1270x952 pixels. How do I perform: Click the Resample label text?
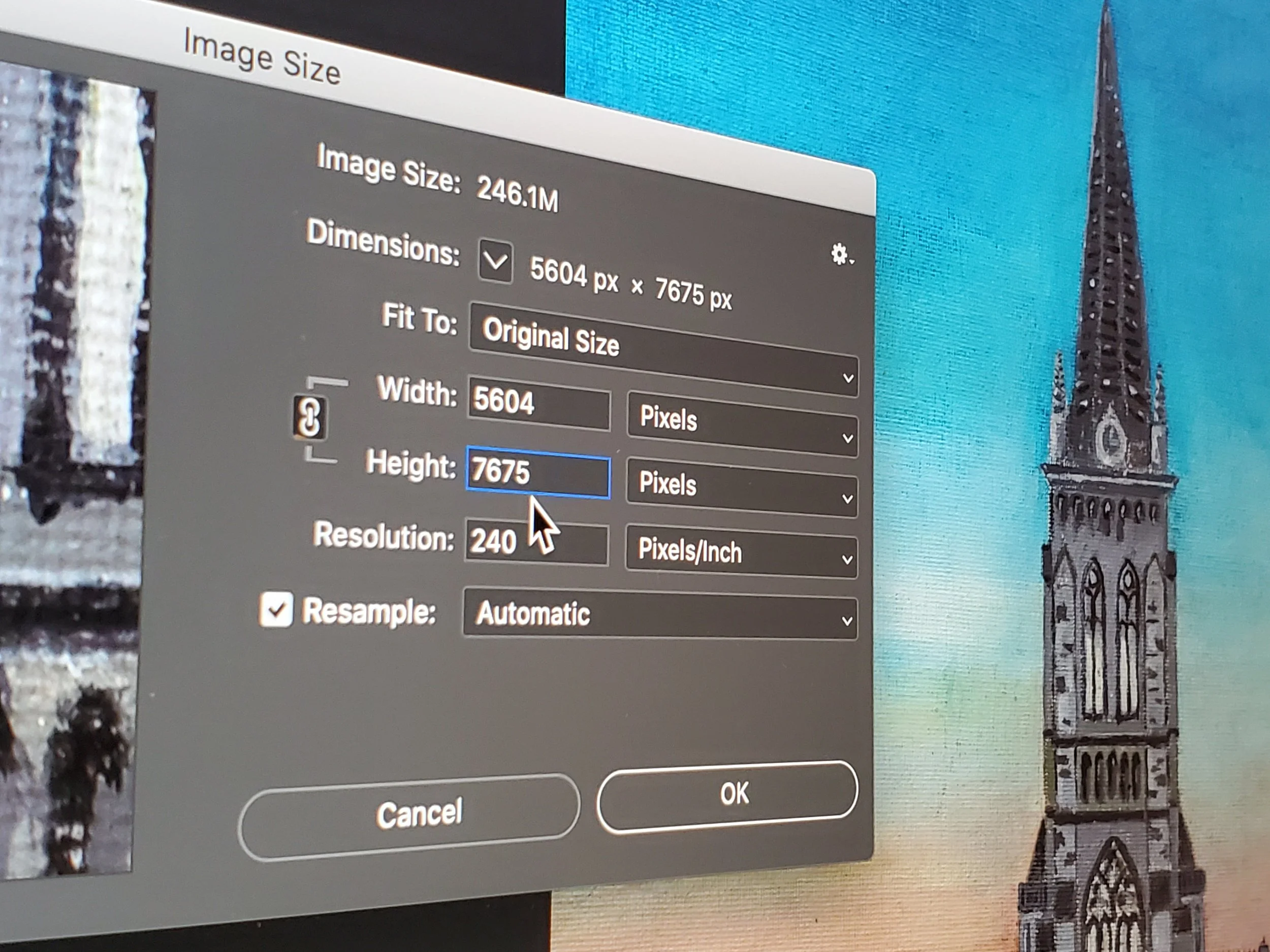369,612
